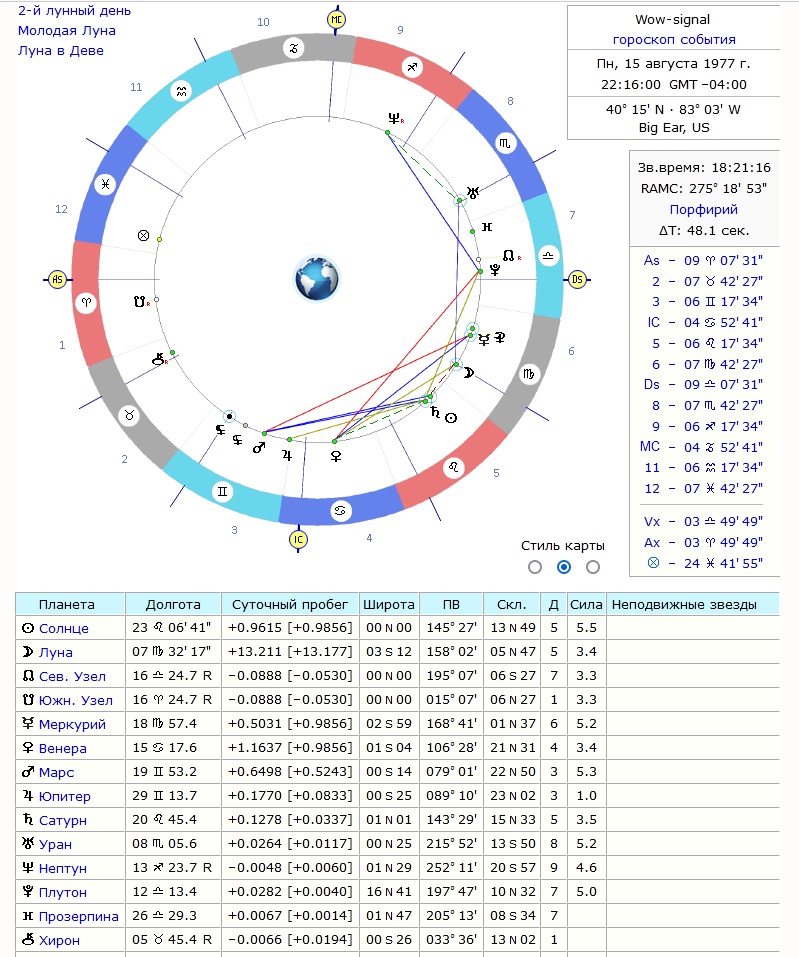799x957 pixels.
Task: Select the middle chart style radio button
Action: [x=564, y=567]
